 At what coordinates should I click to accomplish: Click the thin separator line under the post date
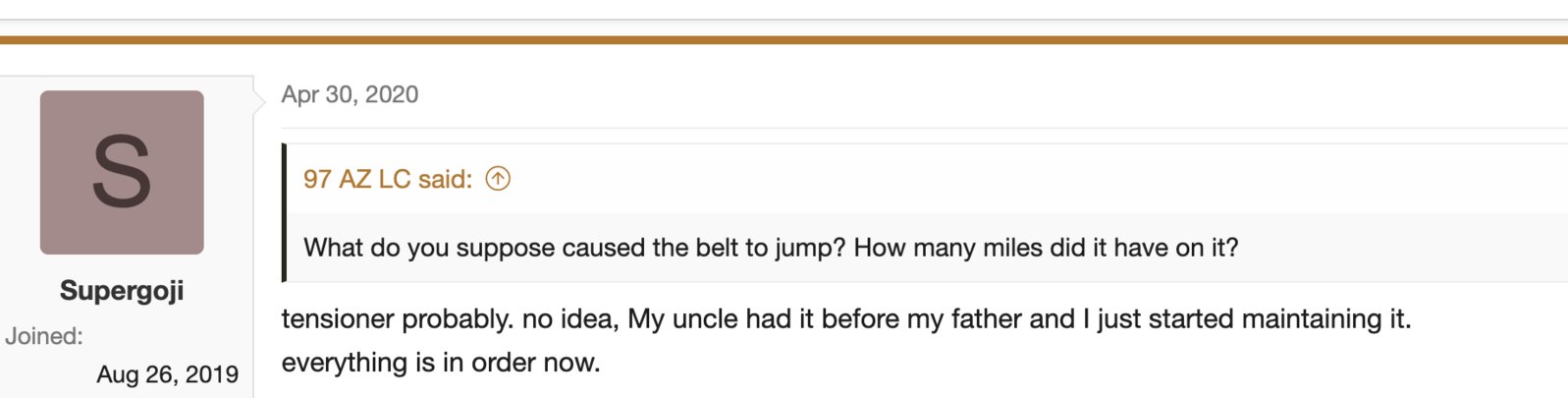pyautogui.click(x=924, y=128)
